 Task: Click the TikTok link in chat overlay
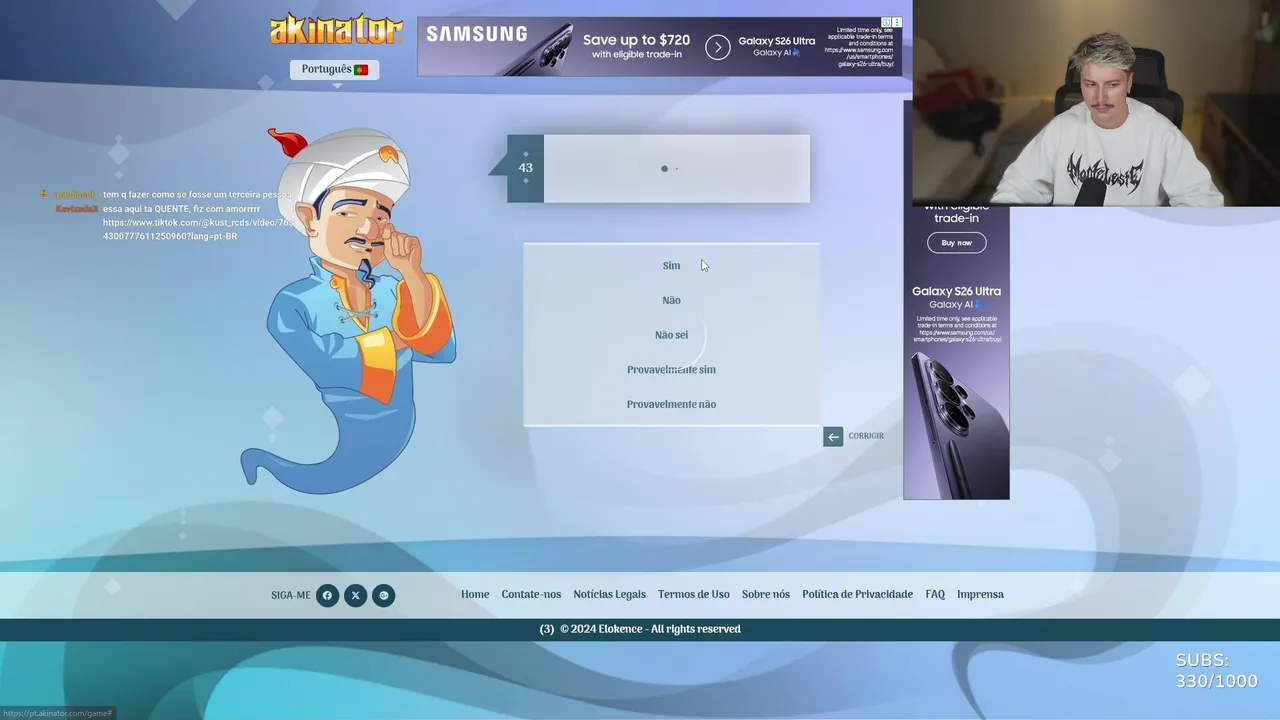coord(197,229)
